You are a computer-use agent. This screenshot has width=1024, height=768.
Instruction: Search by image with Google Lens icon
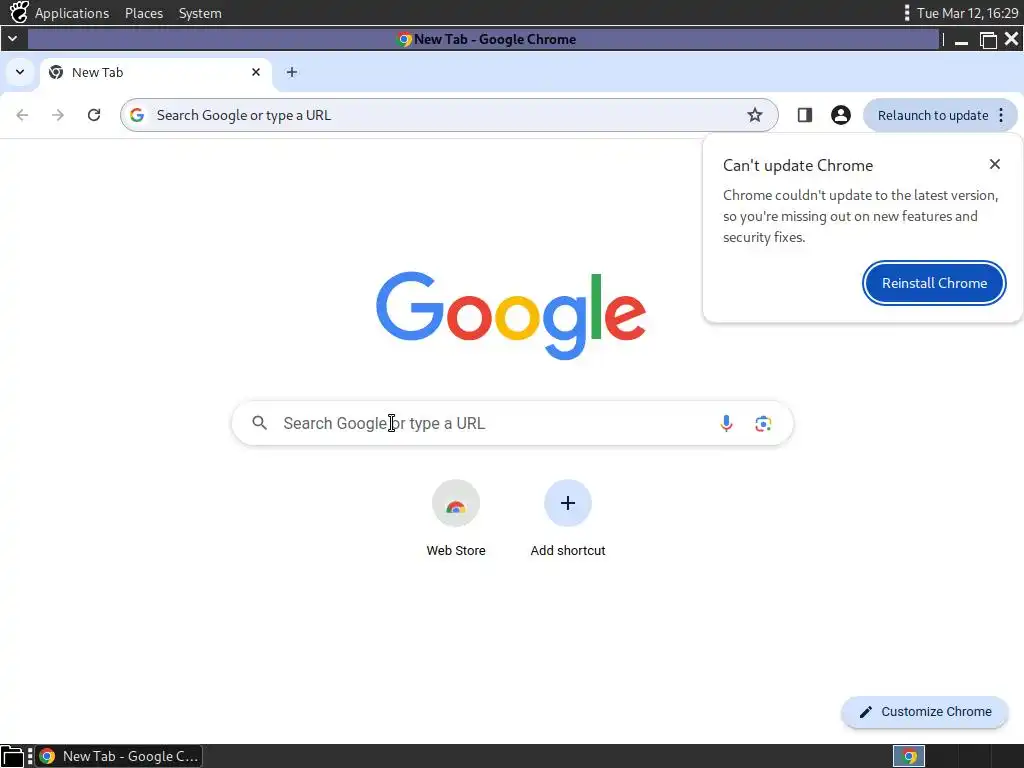763,423
